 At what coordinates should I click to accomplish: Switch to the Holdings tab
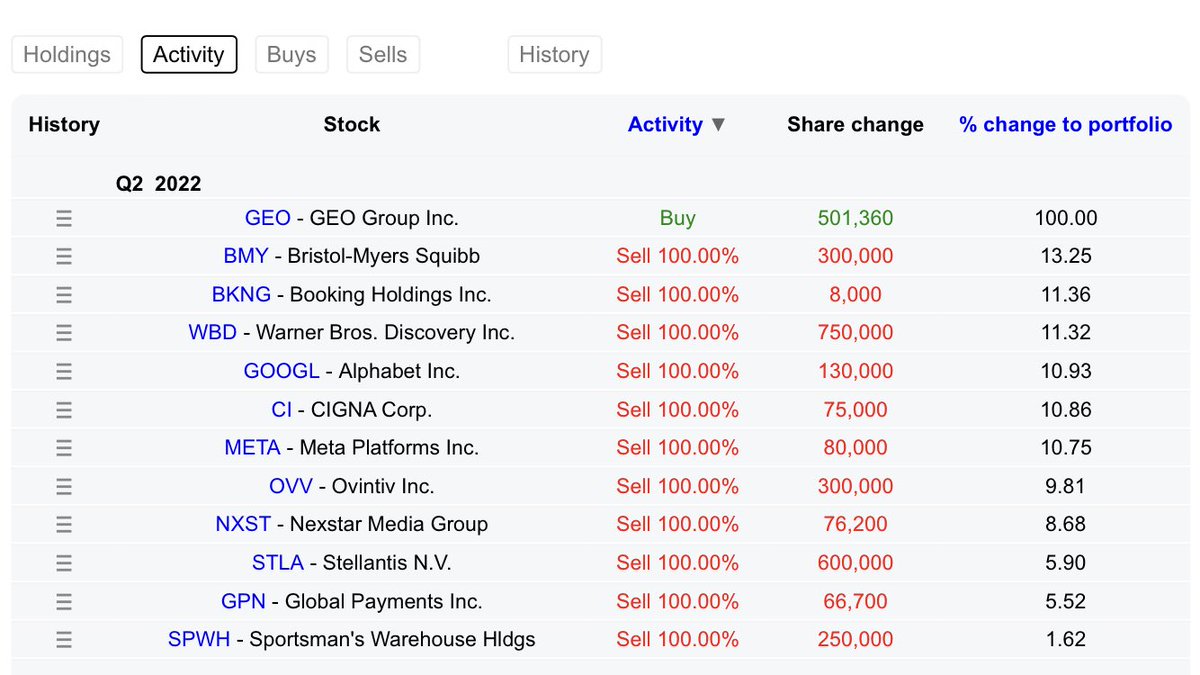point(67,55)
